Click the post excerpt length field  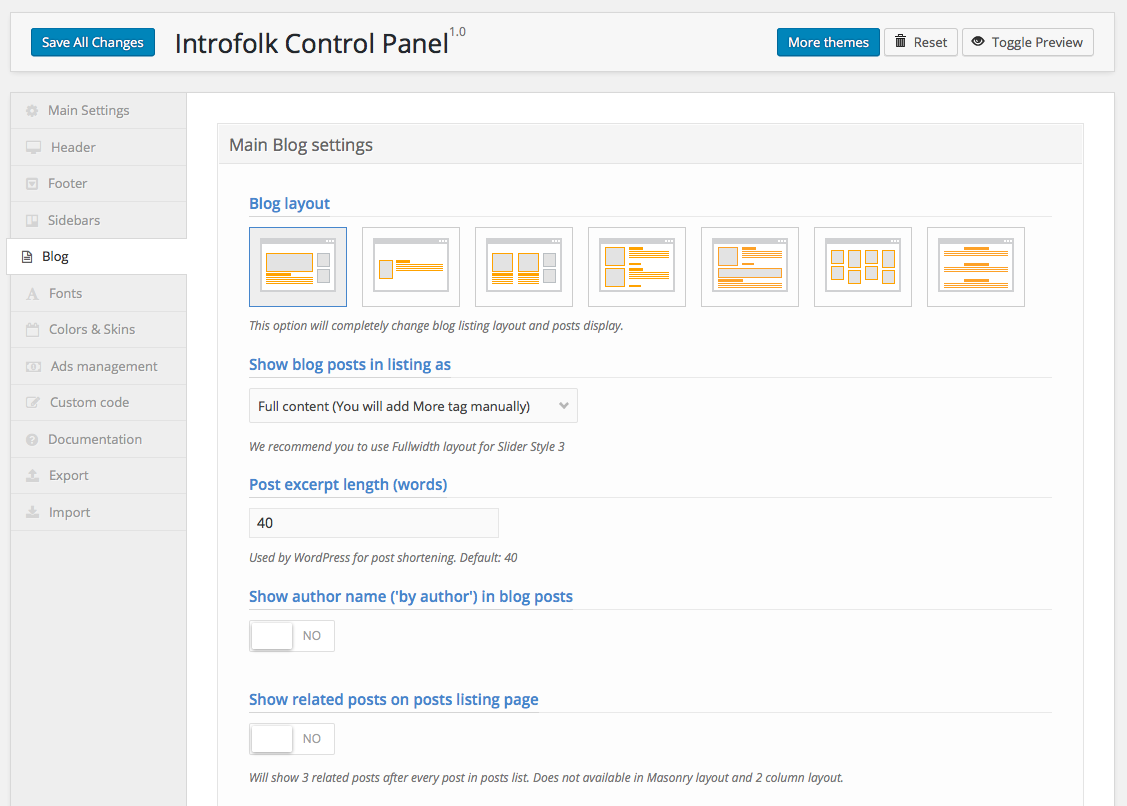click(373, 523)
